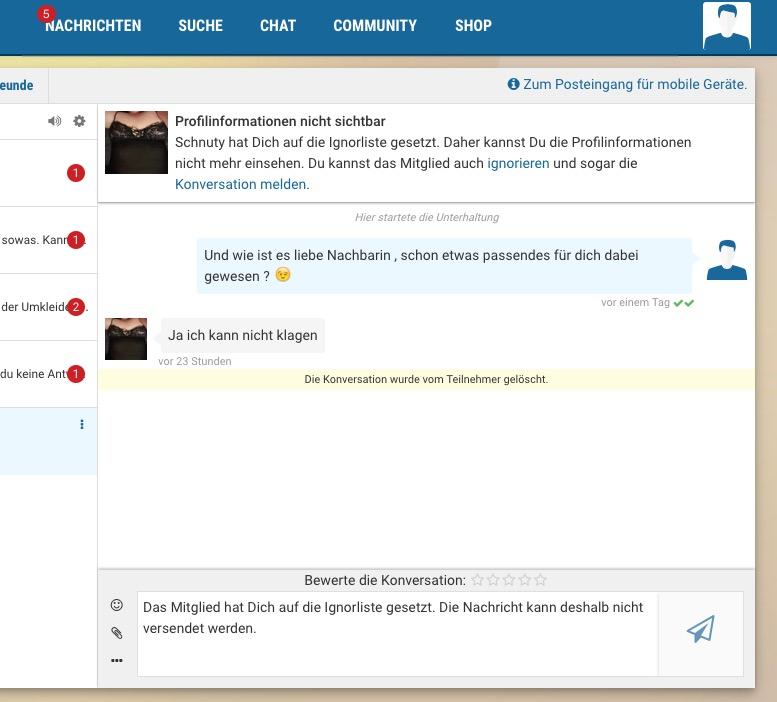777x702 pixels.
Task: Click the paperclip attachment icon
Action: (x=117, y=633)
